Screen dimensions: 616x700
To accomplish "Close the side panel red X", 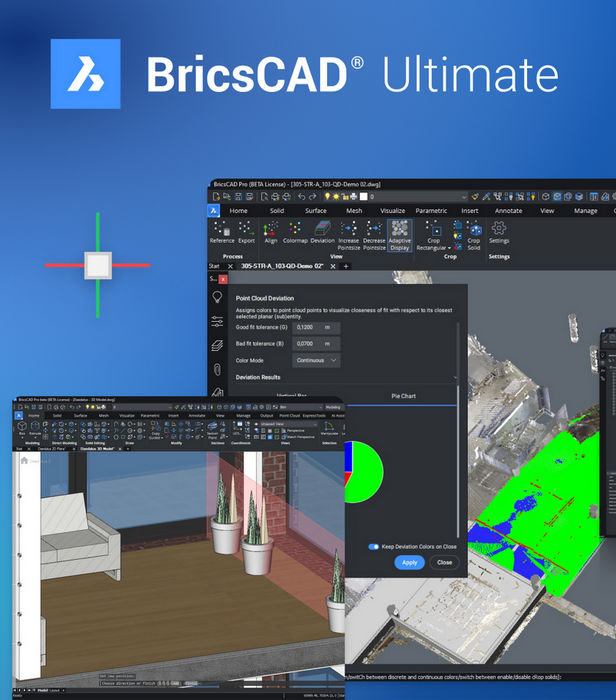I will pyautogui.click(x=223, y=279).
